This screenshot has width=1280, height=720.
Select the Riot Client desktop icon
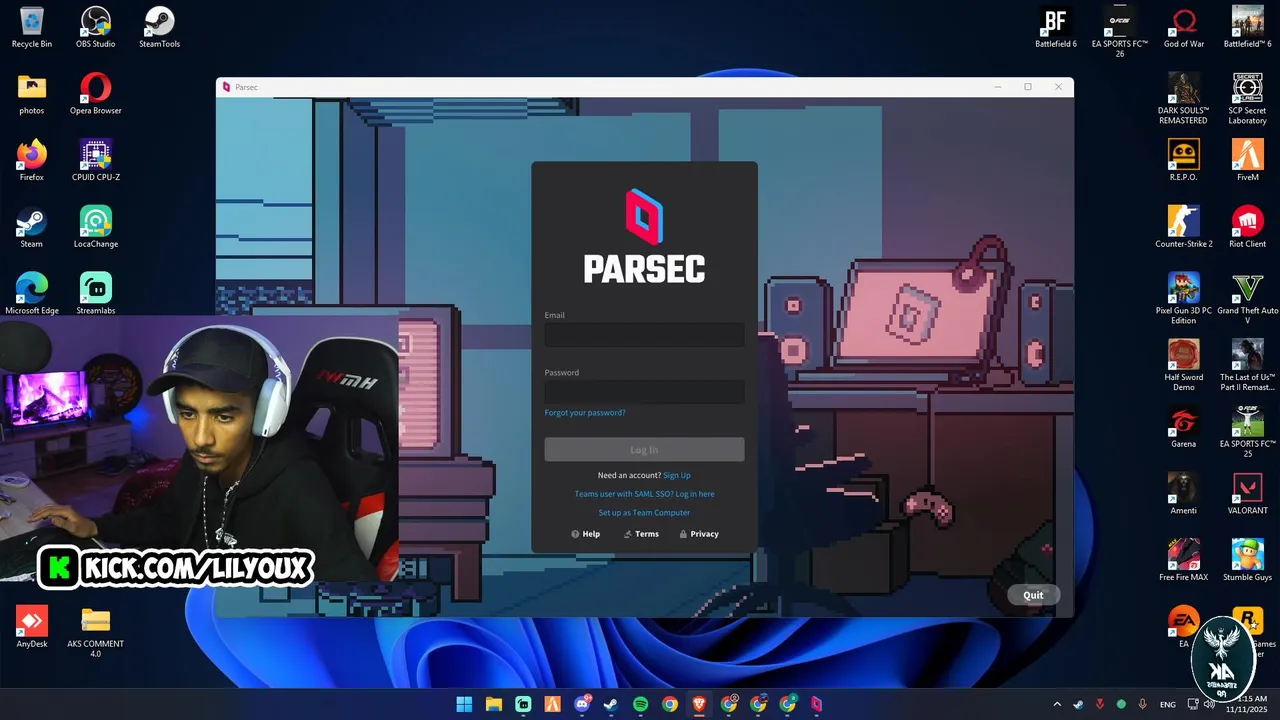pos(1248,227)
